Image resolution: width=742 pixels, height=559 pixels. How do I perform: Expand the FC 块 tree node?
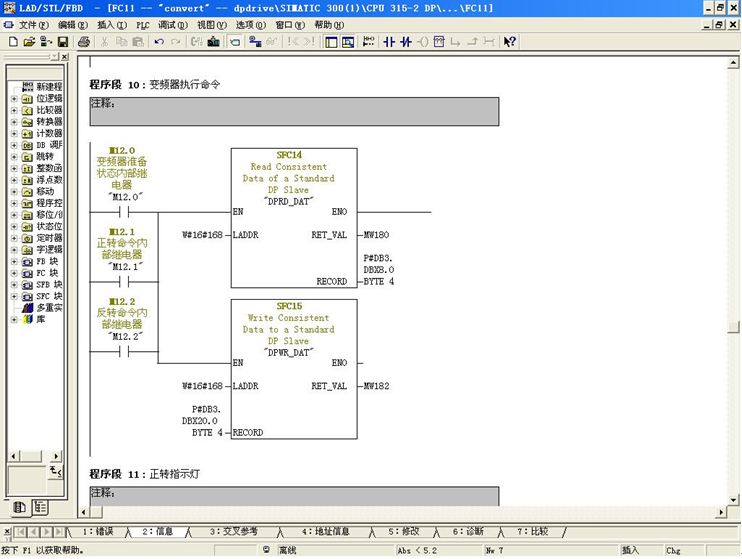(x=14, y=273)
